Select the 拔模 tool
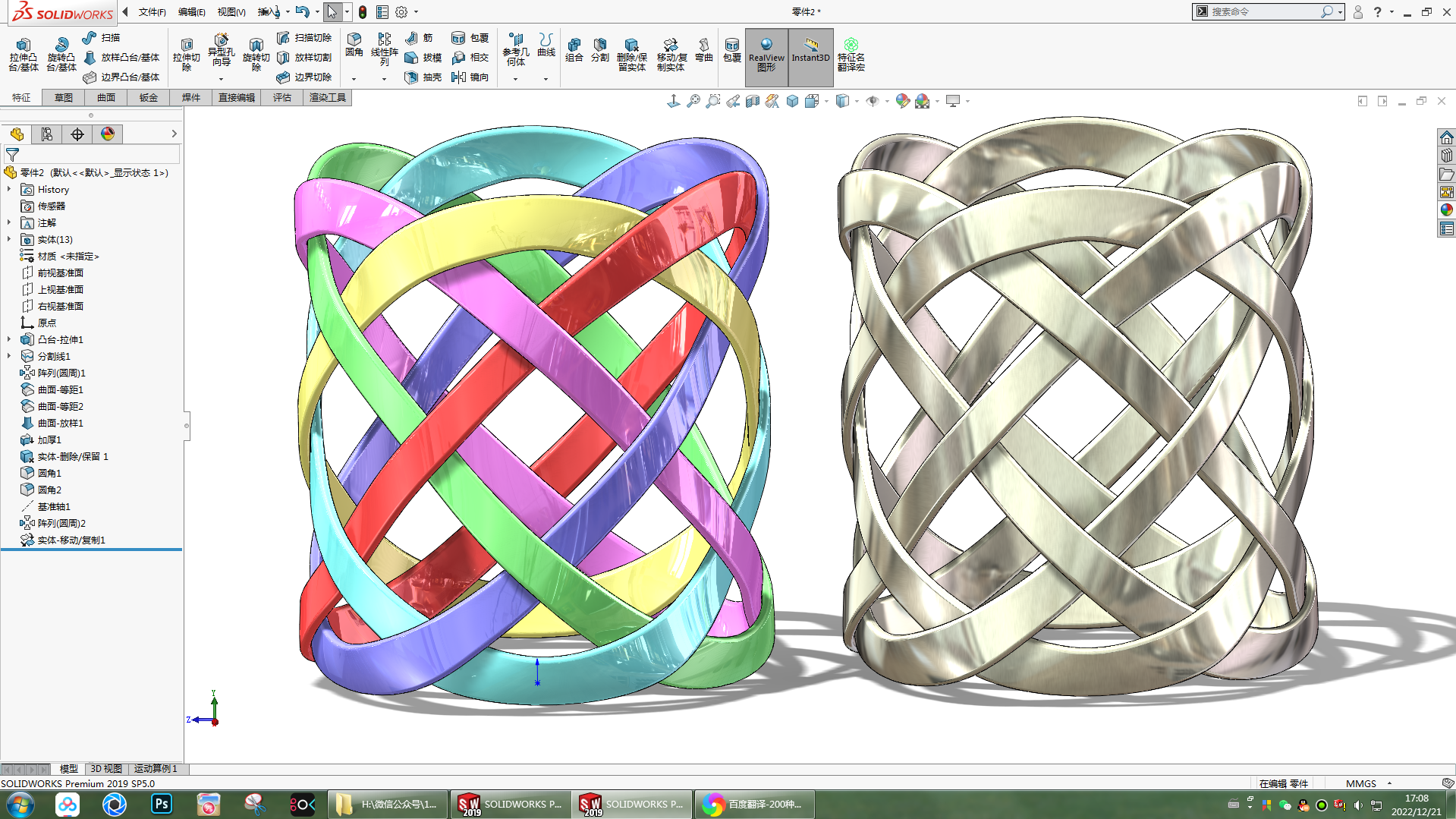Image resolution: width=1456 pixels, height=819 pixels. (x=423, y=57)
